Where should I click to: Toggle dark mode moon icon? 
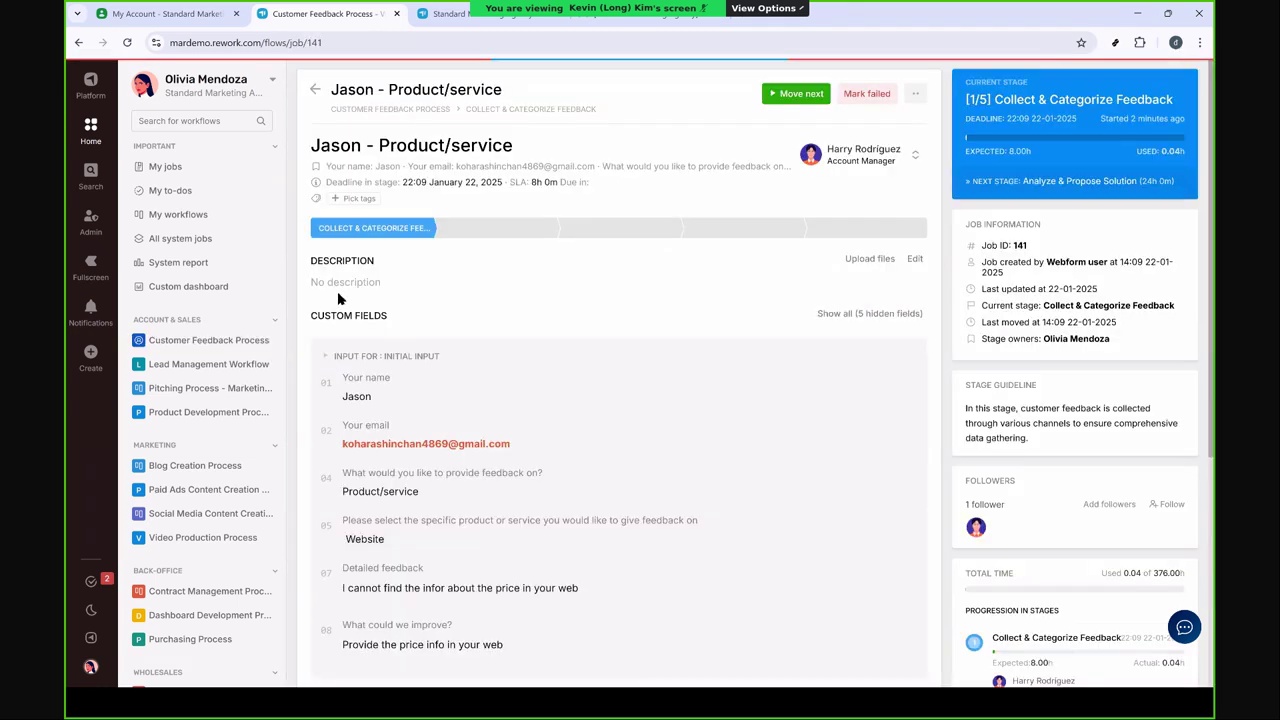click(91, 610)
